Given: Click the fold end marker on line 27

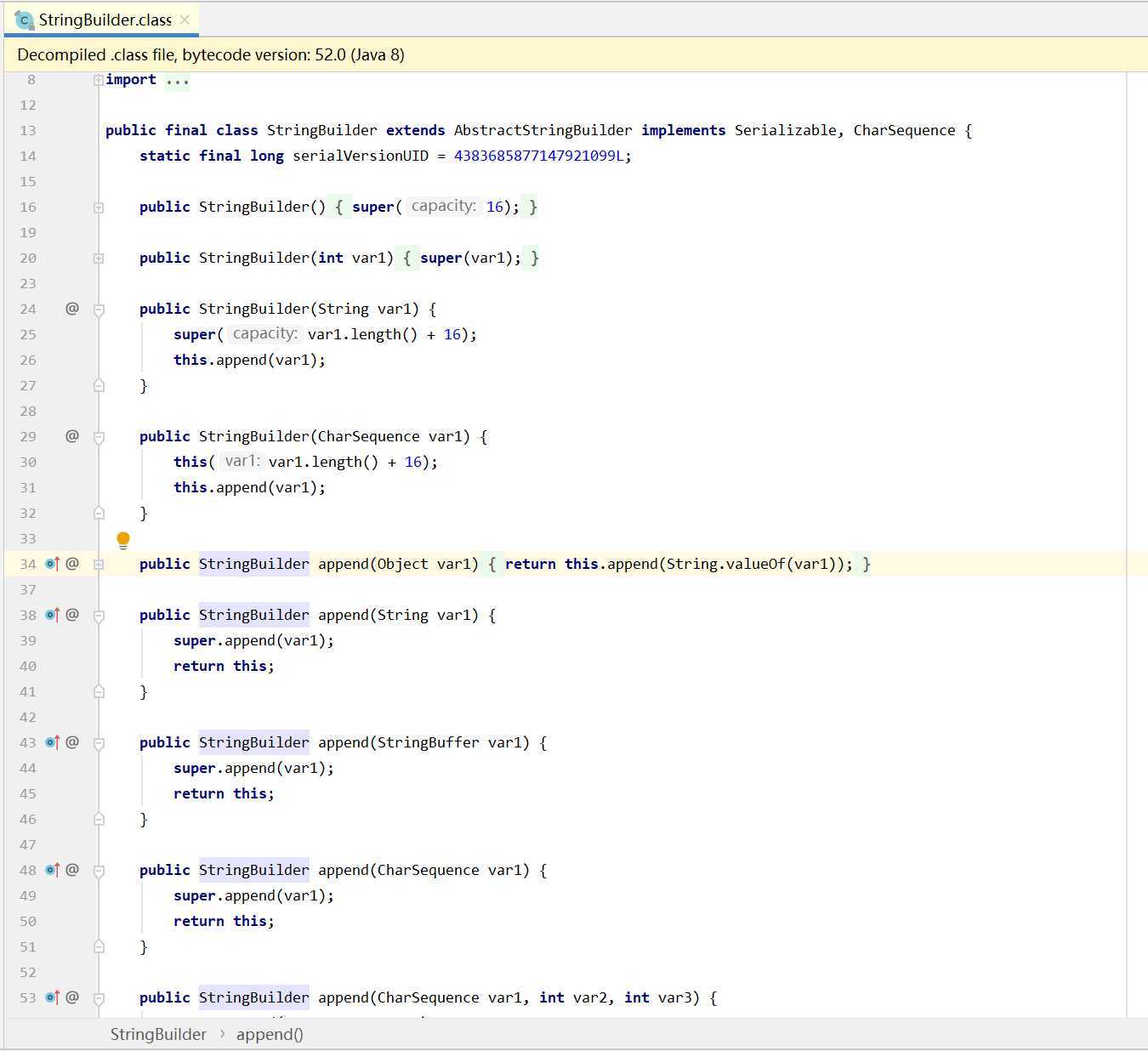Looking at the screenshot, I should point(99,385).
